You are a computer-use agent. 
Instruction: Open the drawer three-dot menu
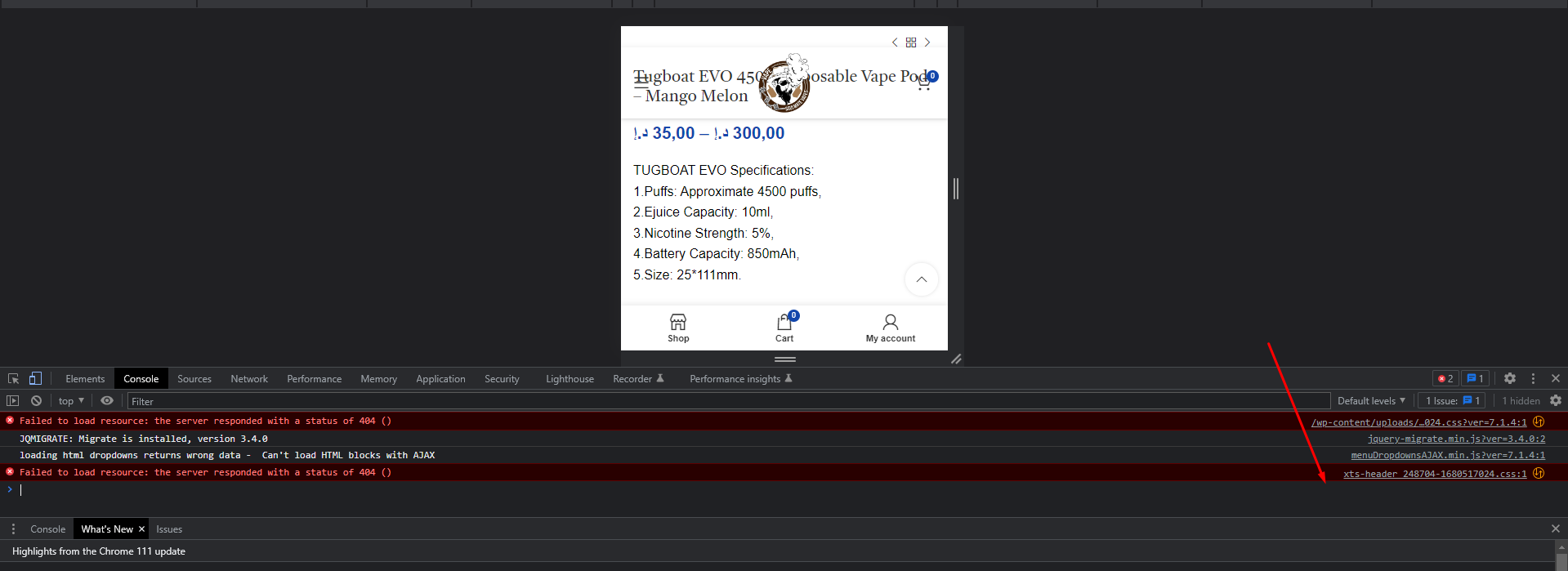13,529
